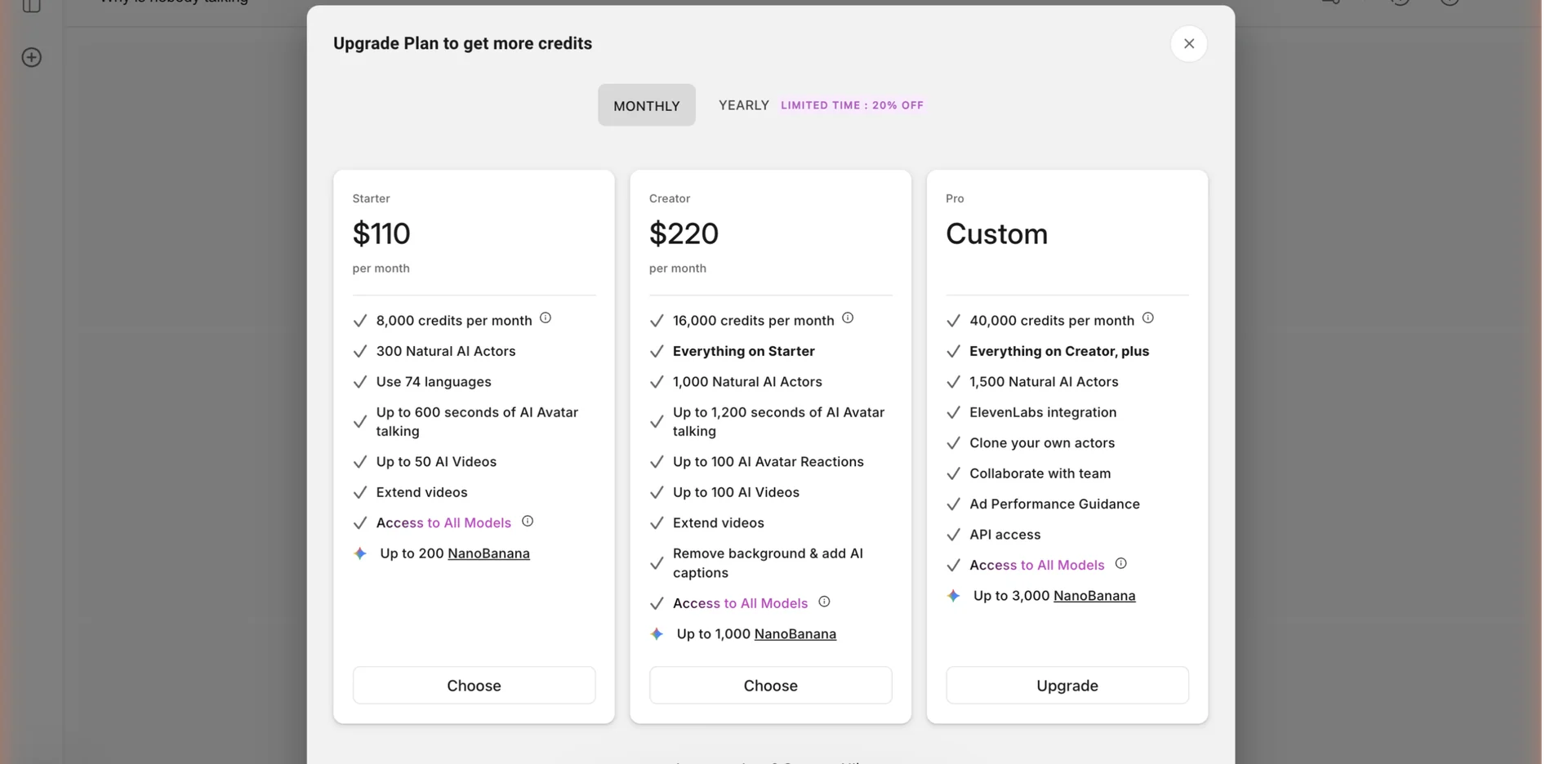Click 'Clone your own actors' feature
Image resolution: width=1568 pixels, height=764 pixels.
pyautogui.click(x=1042, y=443)
